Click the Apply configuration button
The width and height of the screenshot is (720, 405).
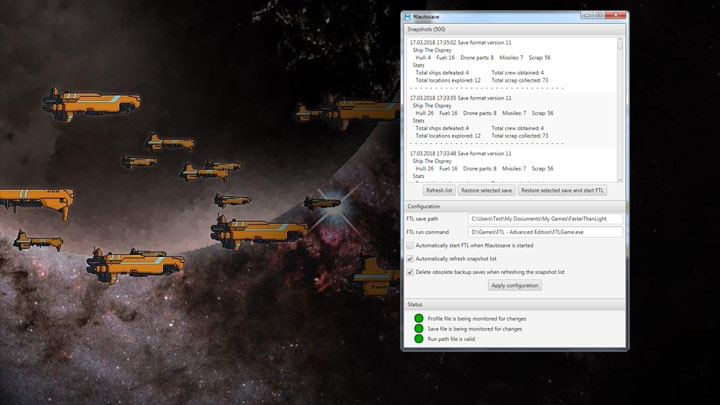[515, 286]
